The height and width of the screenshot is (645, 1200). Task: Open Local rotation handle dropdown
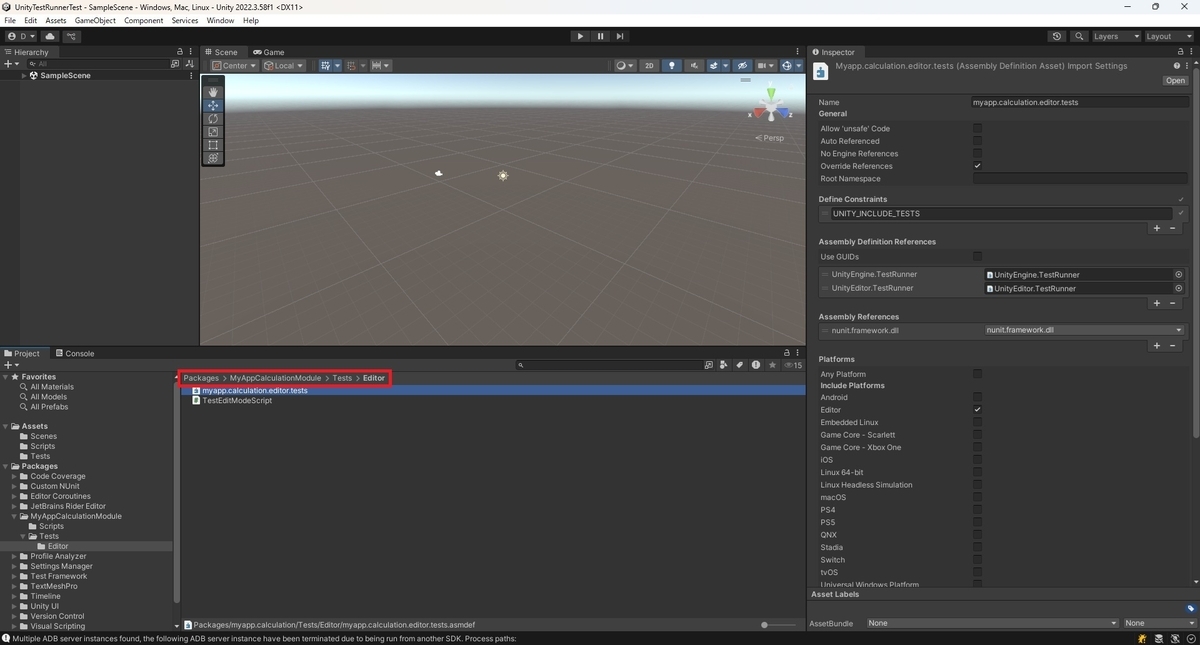(285, 66)
